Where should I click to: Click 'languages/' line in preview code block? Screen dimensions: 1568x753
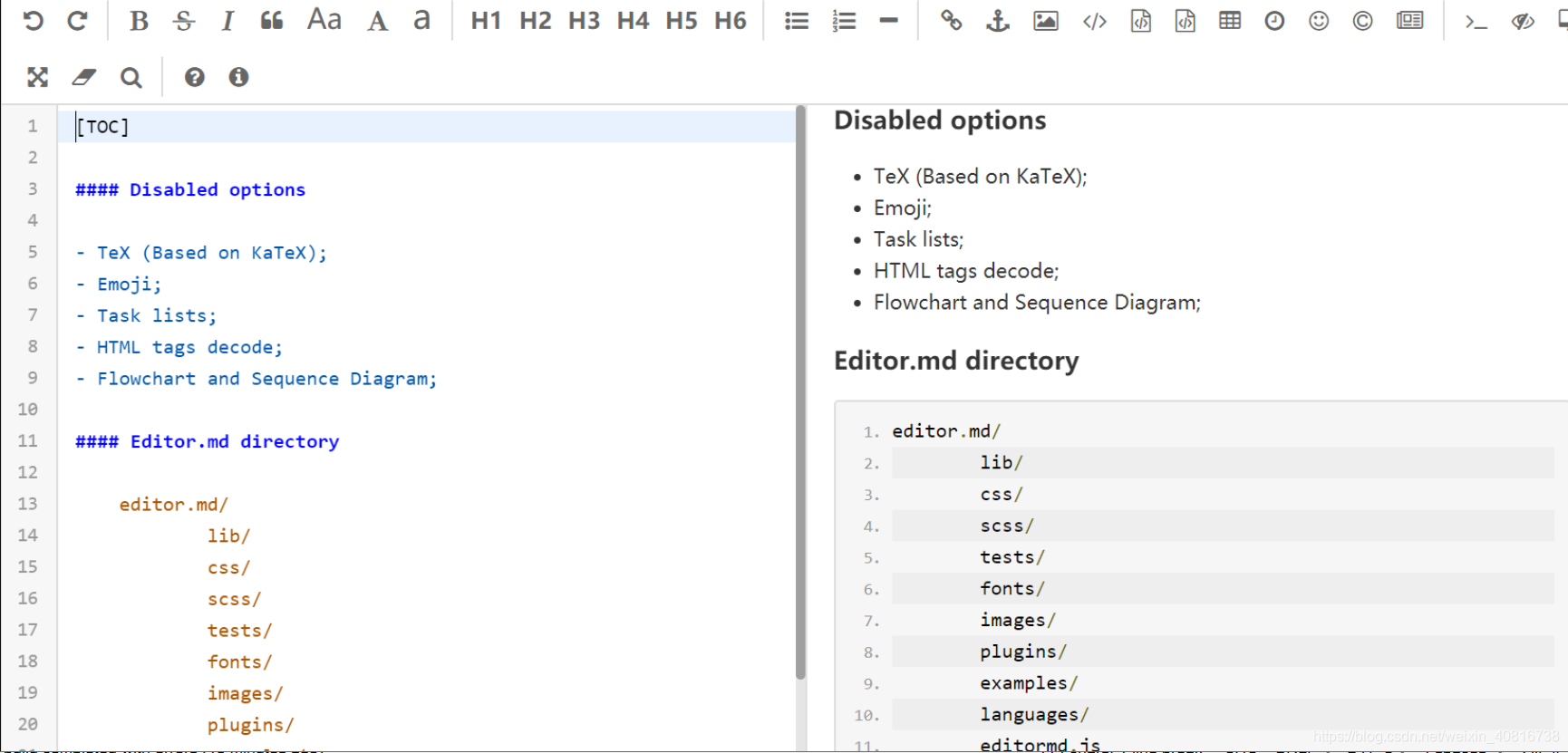coord(1034,715)
